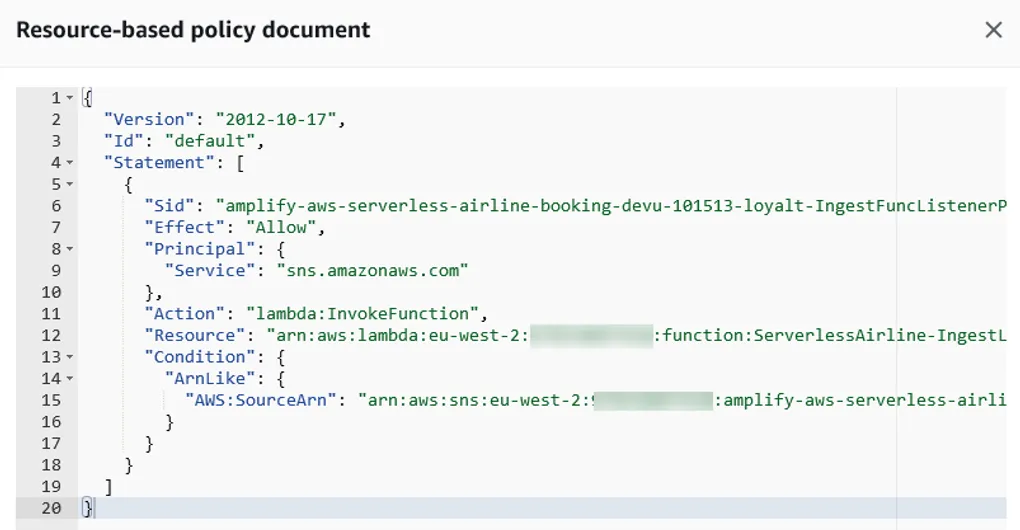
Task: Place cursor after closing brace on line 20
Action: tap(94, 508)
